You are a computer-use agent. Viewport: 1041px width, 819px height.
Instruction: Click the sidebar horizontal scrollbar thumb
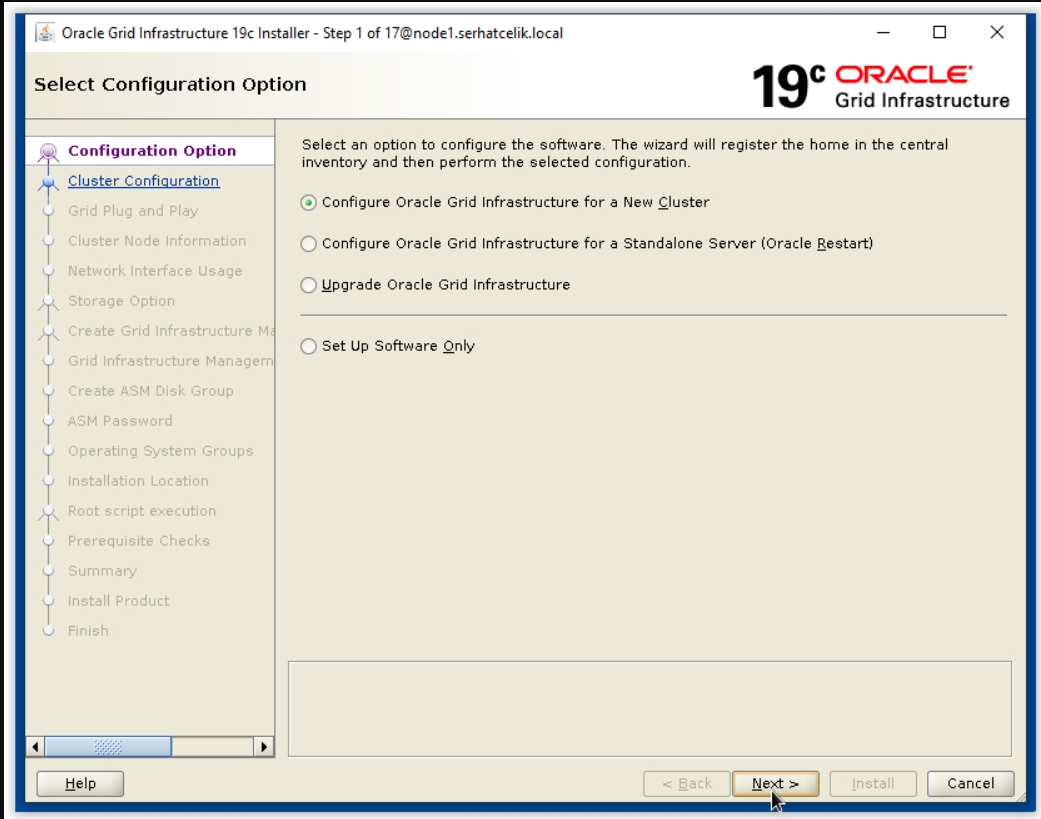coord(108,747)
